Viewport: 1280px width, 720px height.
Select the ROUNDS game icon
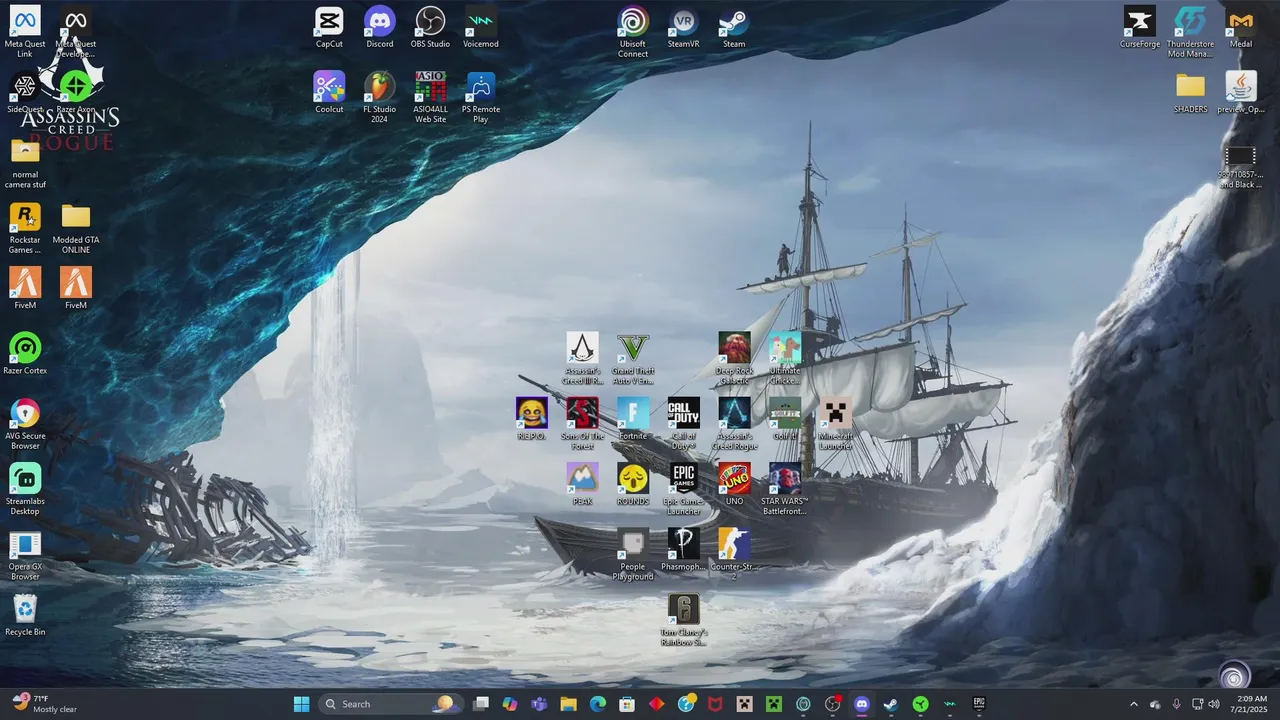(633, 485)
